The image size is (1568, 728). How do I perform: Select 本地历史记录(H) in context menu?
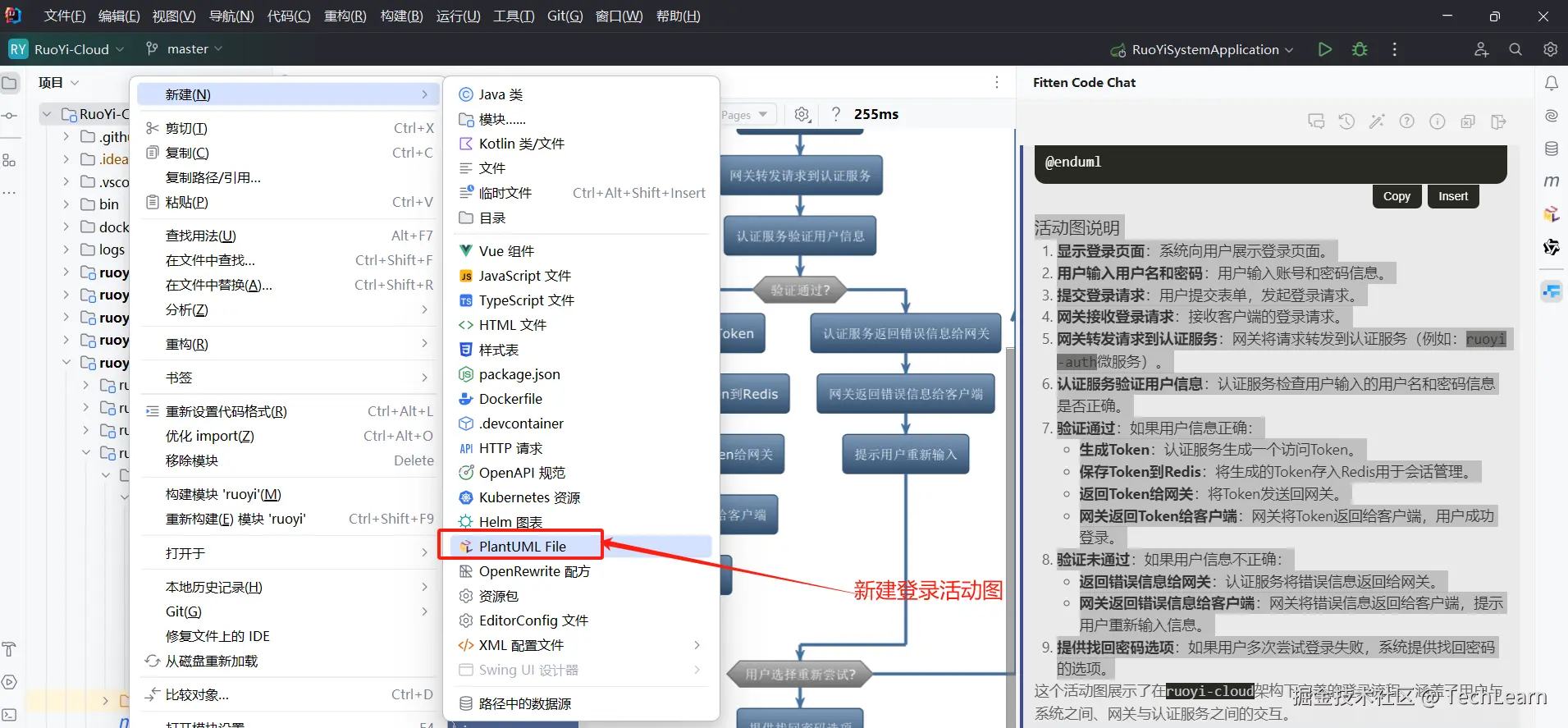point(287,587)
